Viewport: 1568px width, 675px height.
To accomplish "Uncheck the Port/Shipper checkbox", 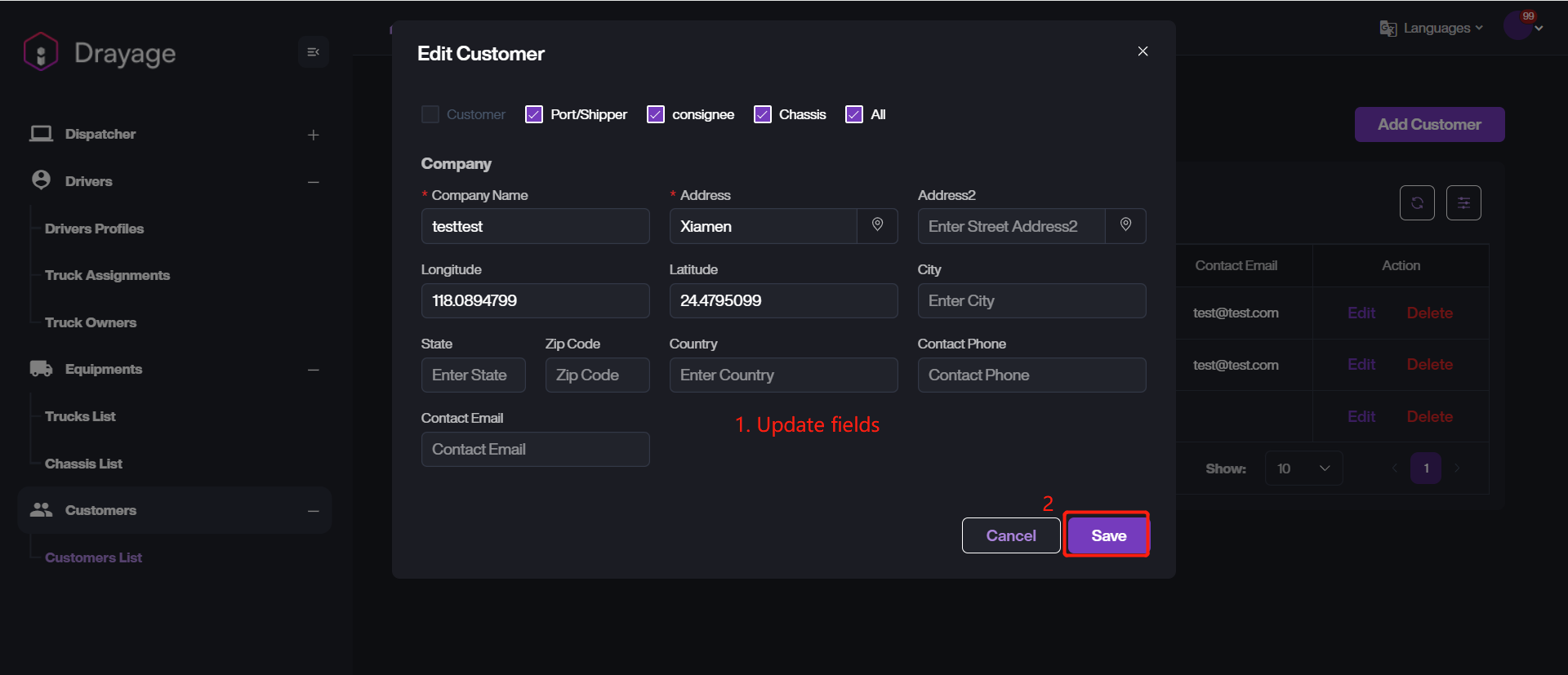I will click(x=534, y=114).
